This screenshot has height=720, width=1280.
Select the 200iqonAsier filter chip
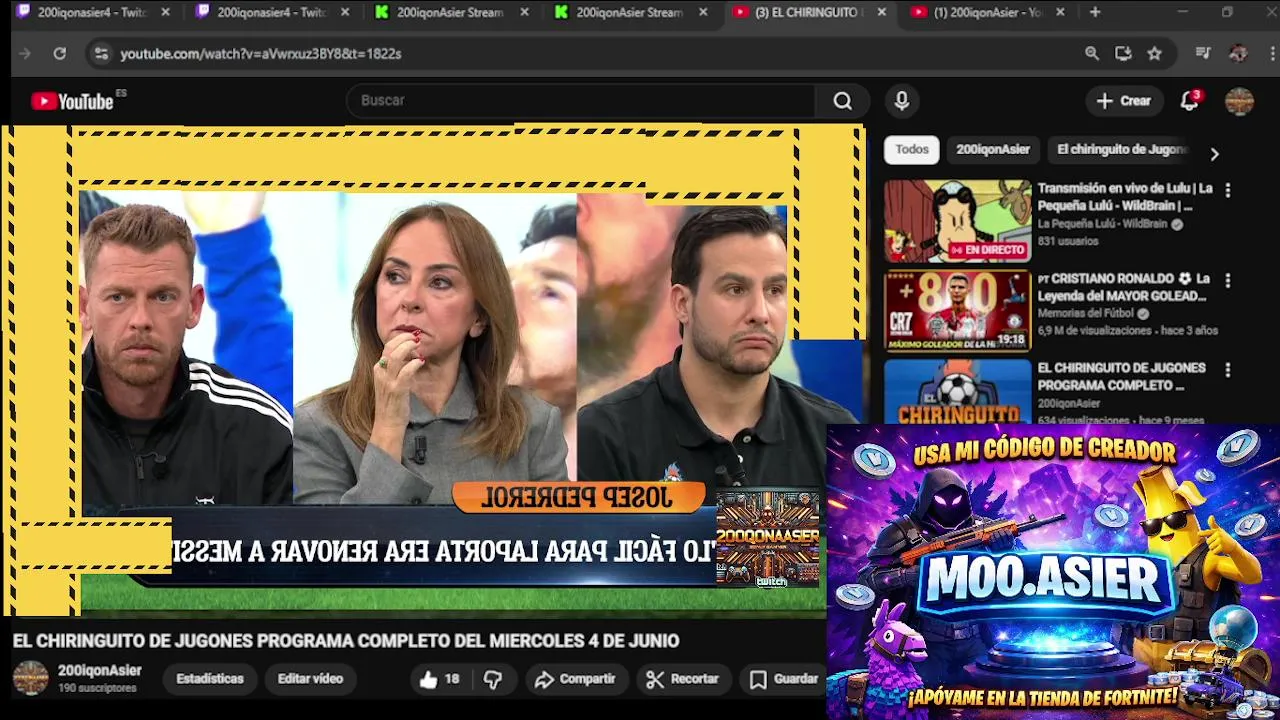point(993,150)
